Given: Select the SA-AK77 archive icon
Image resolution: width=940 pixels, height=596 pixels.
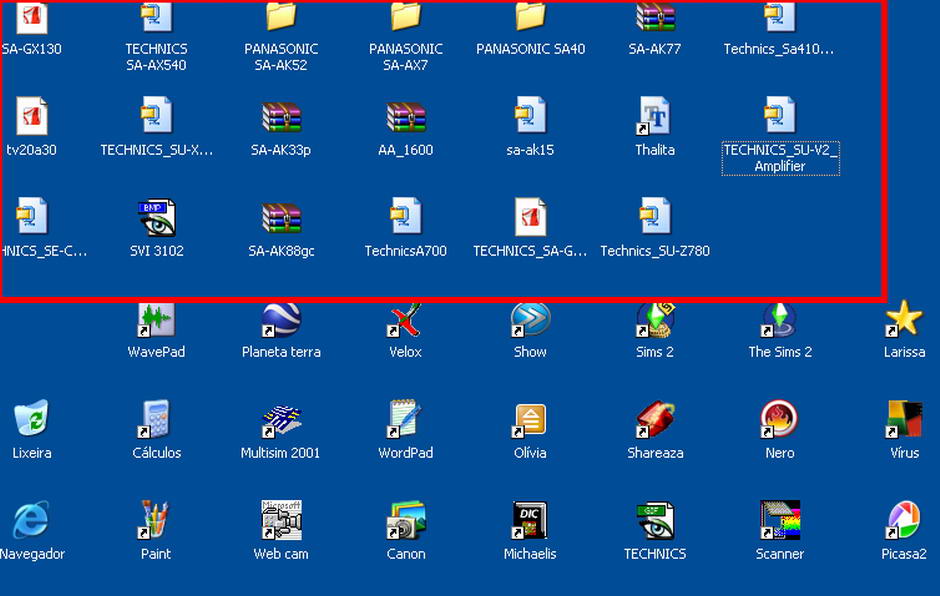Looking at the screenshot, I should [x=655, y=17].
